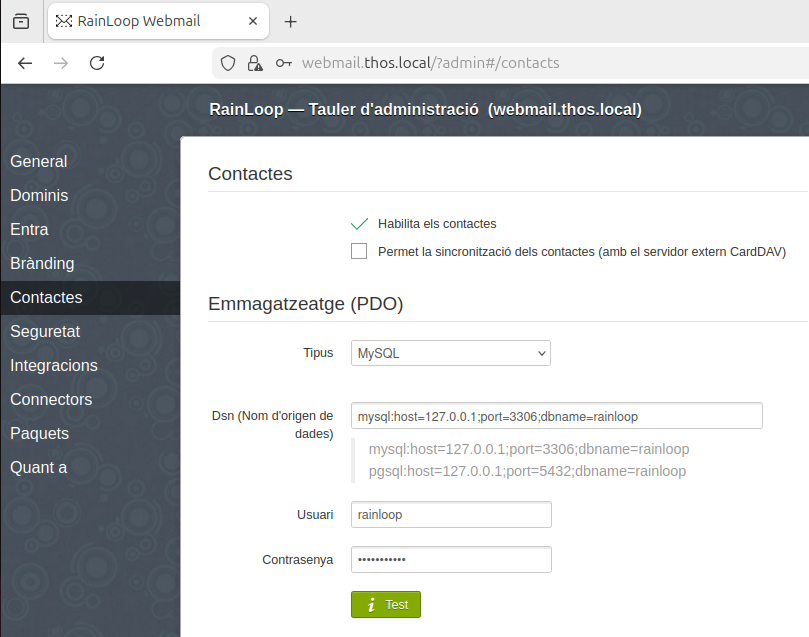Click the shield tracking protection icon
This screenshot has height=637, width=809.
tap(228, 63)
